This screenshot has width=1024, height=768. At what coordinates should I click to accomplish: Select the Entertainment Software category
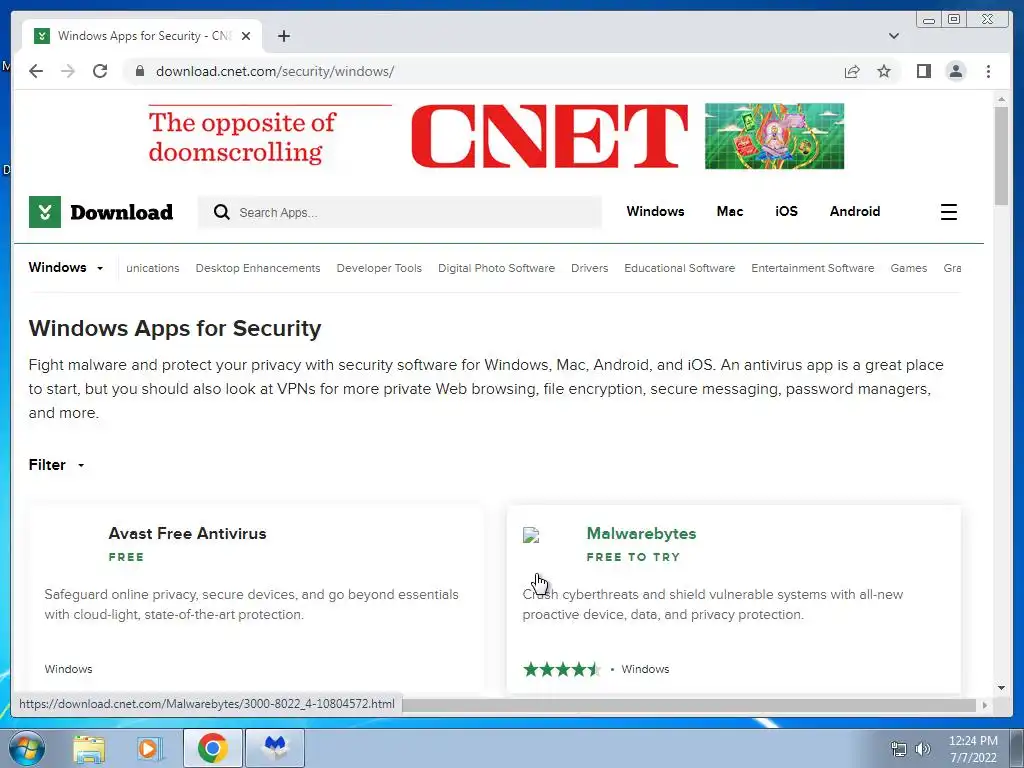point(812,268)
